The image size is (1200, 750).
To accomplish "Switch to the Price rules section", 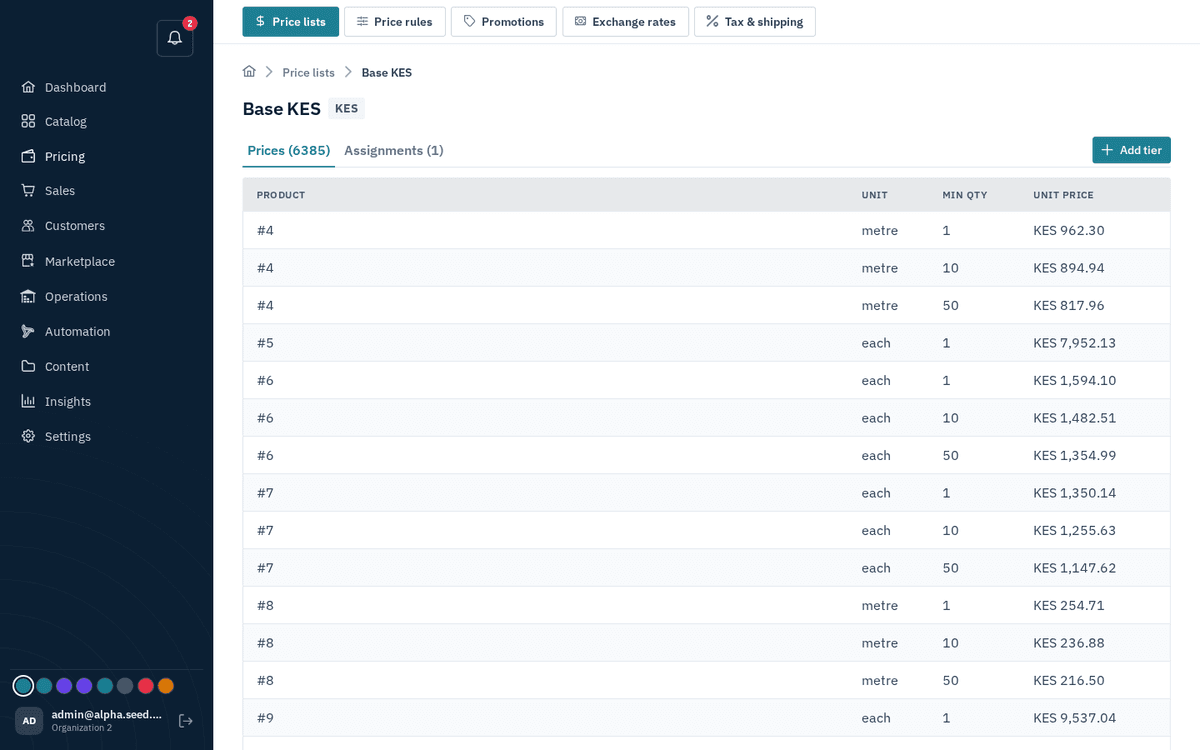I will click(395, 22).
